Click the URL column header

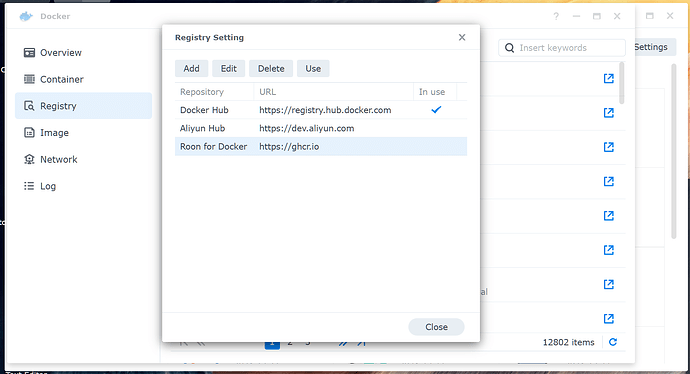tap(334, 92)
